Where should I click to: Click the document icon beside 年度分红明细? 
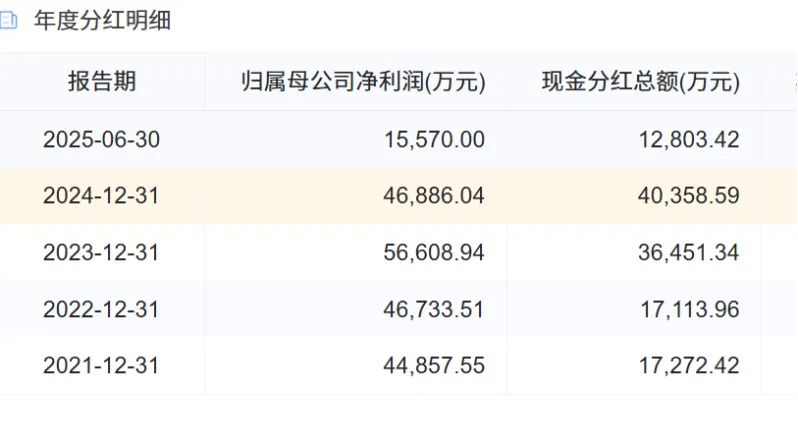9,21
